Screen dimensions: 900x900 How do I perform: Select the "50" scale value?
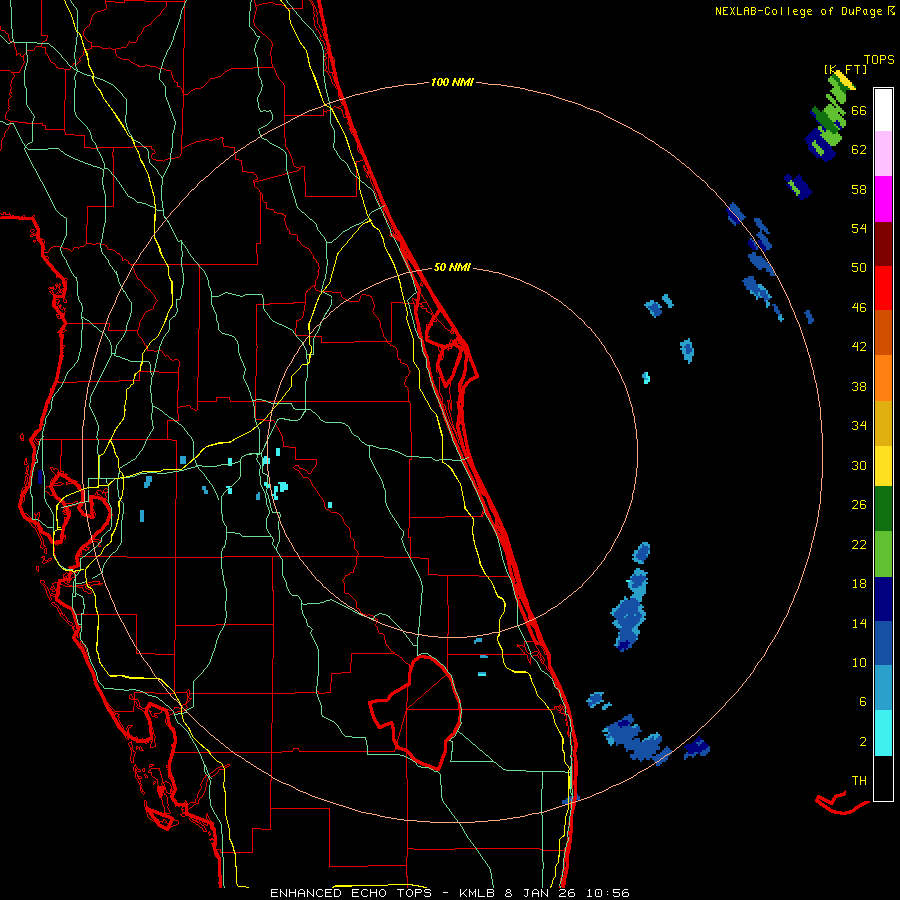(859, 268)
